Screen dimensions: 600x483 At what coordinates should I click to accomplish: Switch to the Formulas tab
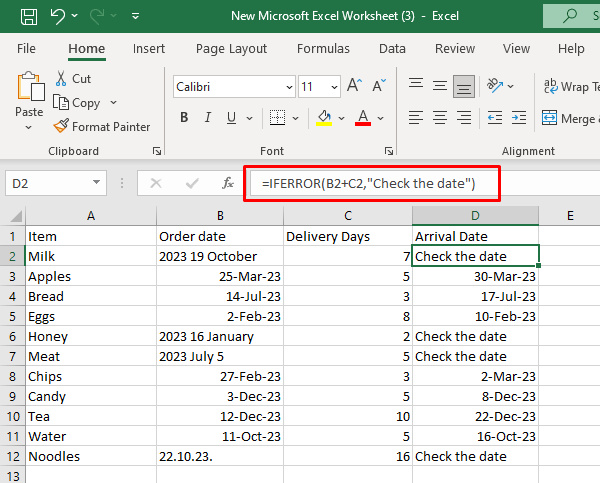(x=323, y=48)
